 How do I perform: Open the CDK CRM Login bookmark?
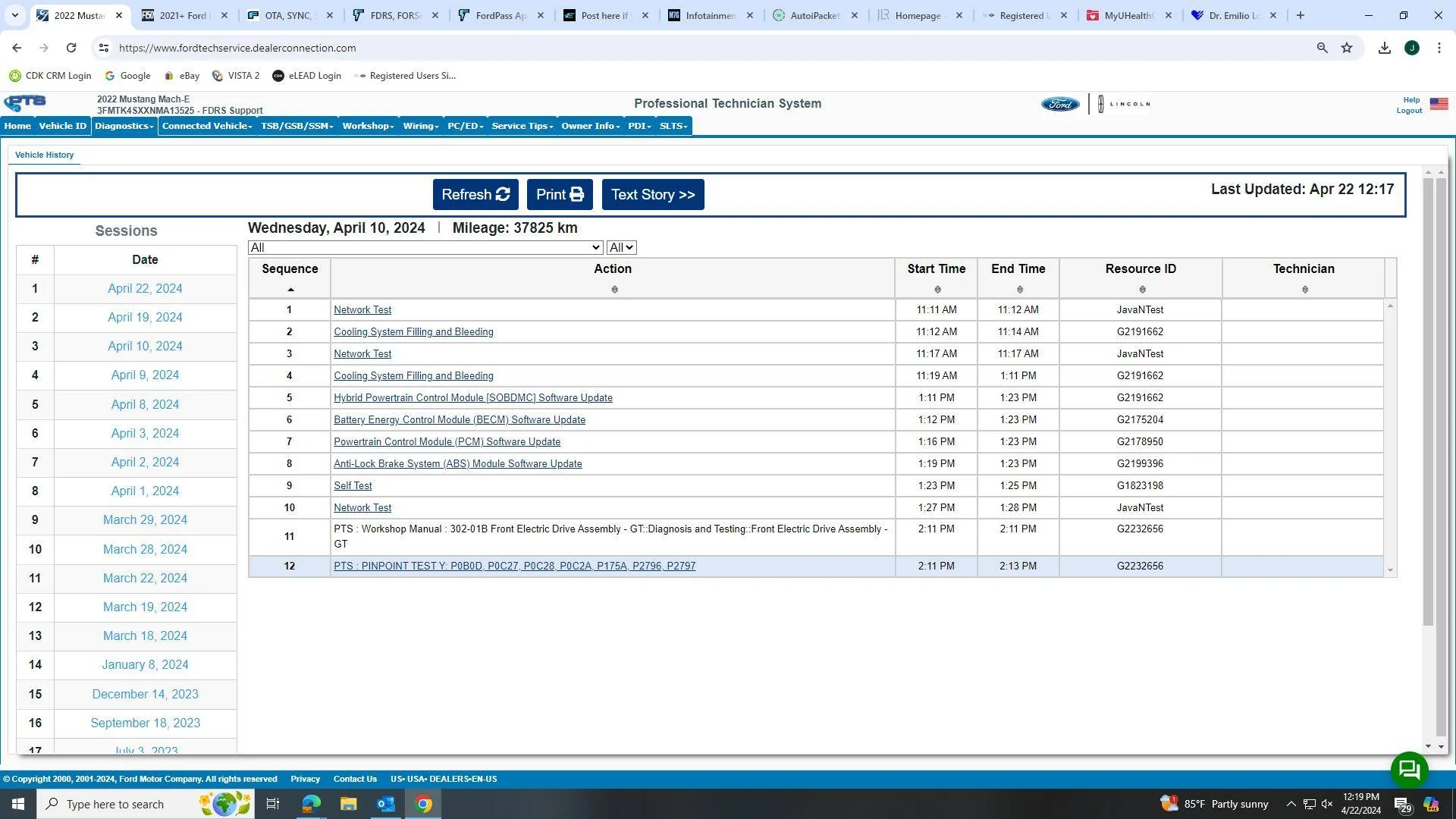(50, 76)
